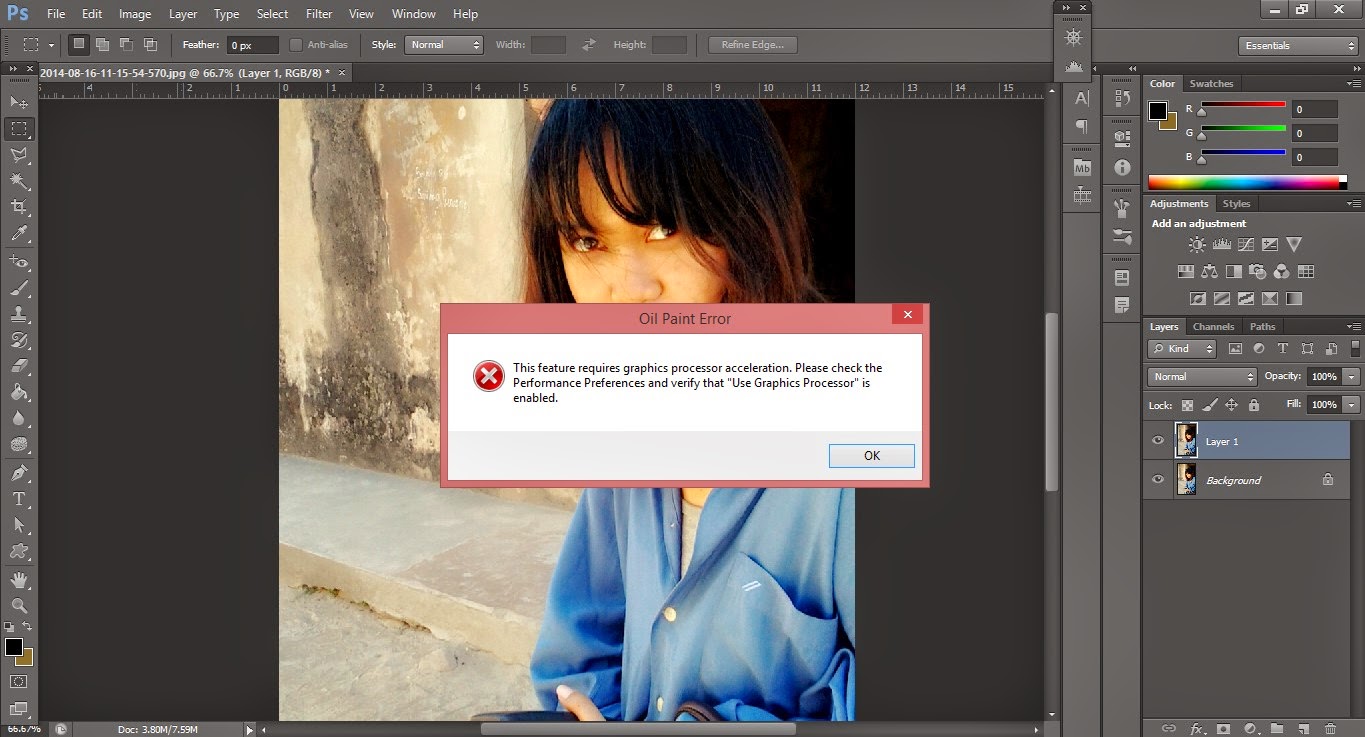Enable the Anti-alias checkbox
Screen dimensions: 1365x737
tap(296, 44)
